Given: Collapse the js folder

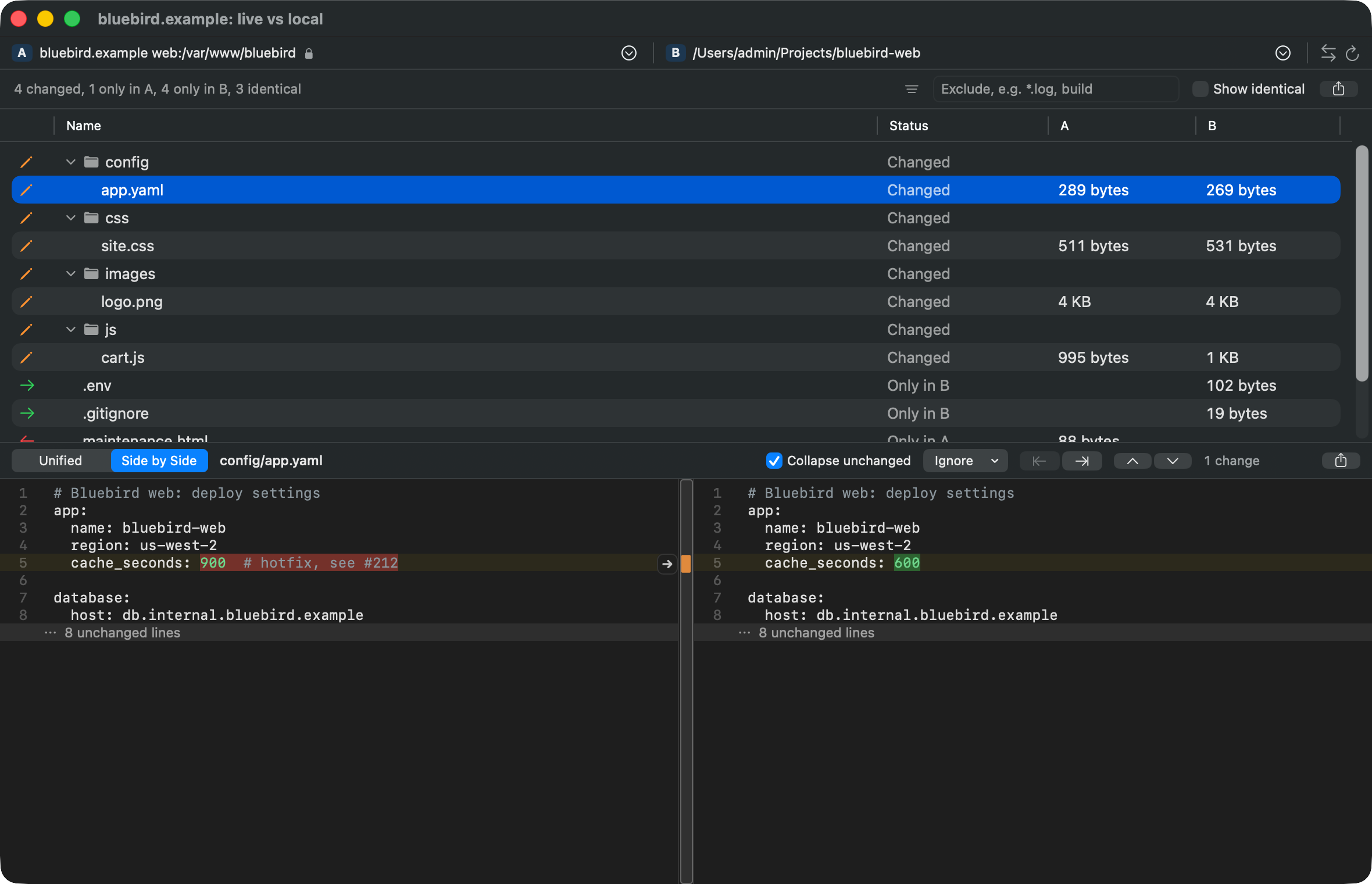Looking at the screenshot, I should tap(71, 330).
